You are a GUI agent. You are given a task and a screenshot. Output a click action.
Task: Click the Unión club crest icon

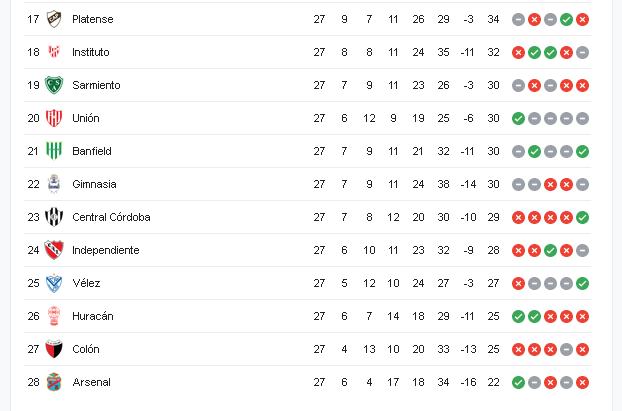coord(53,118)
